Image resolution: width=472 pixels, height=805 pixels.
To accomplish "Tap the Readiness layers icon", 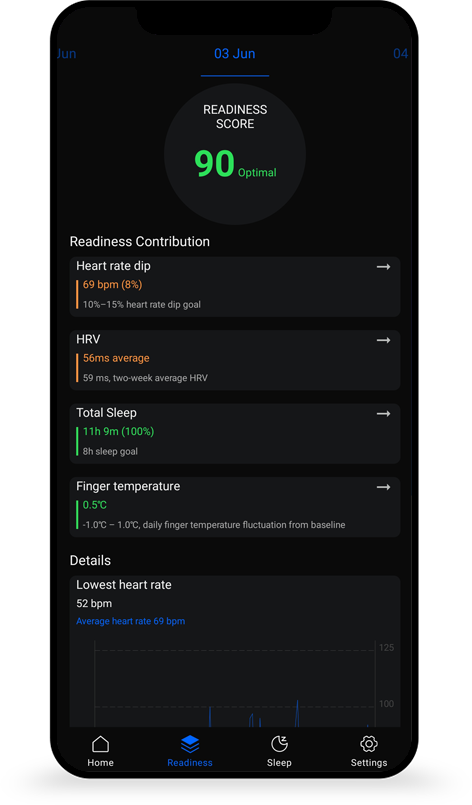I will pos(190,743).
